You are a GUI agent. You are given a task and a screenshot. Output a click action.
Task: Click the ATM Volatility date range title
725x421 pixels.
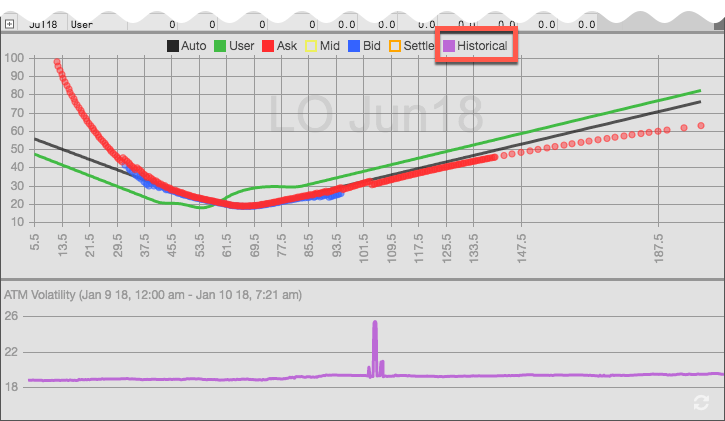(153, 295)
